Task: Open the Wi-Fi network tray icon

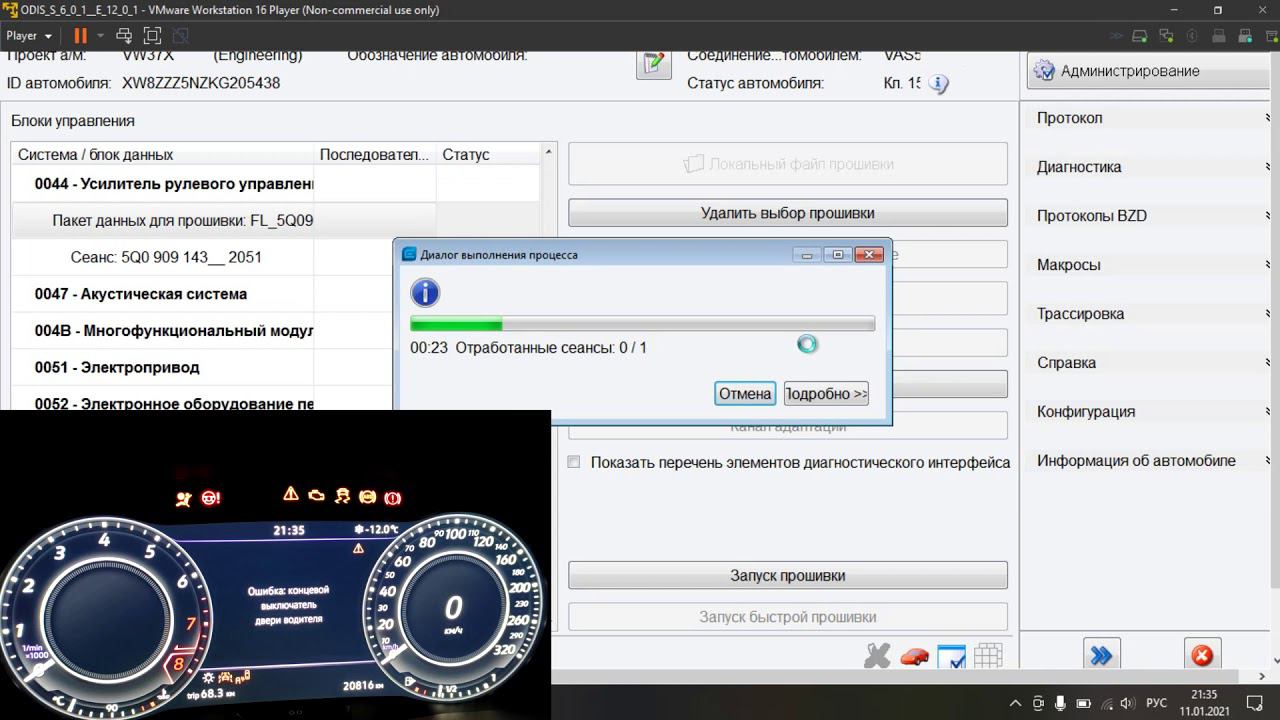Action: click(1105, 703)
